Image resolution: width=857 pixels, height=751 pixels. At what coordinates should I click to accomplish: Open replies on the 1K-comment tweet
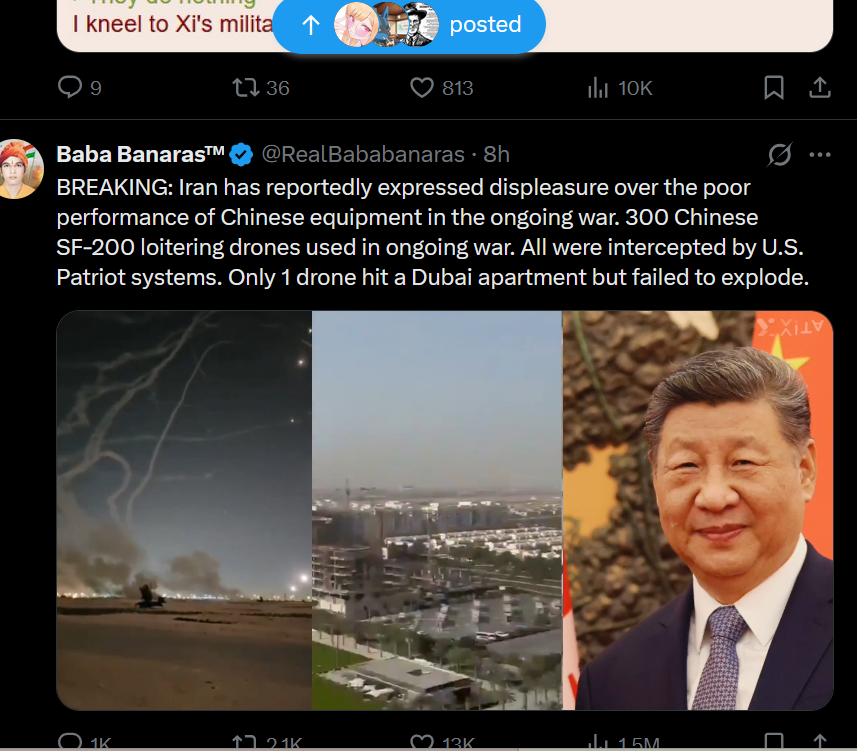tap(84, 742)
